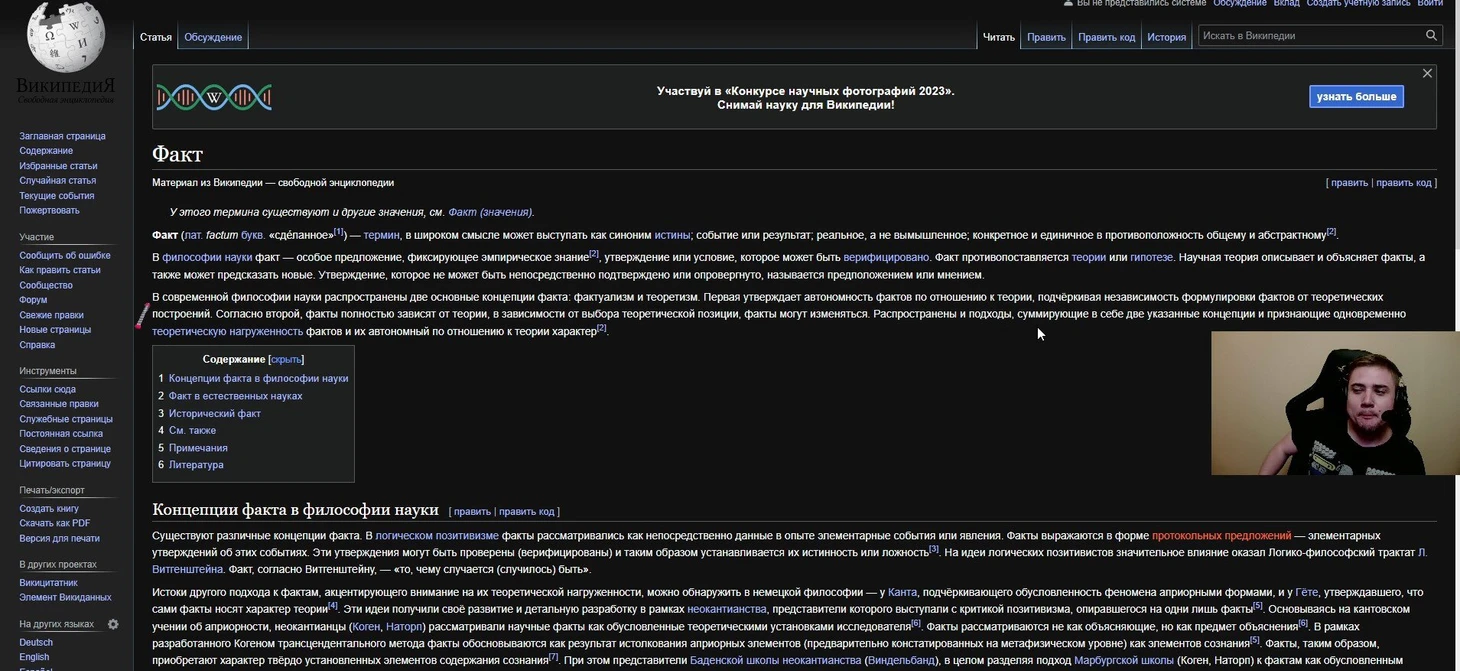Open Цитировать страницу in tools
This screenshot has width=1460, height=671.
click(x=65, y=464)
